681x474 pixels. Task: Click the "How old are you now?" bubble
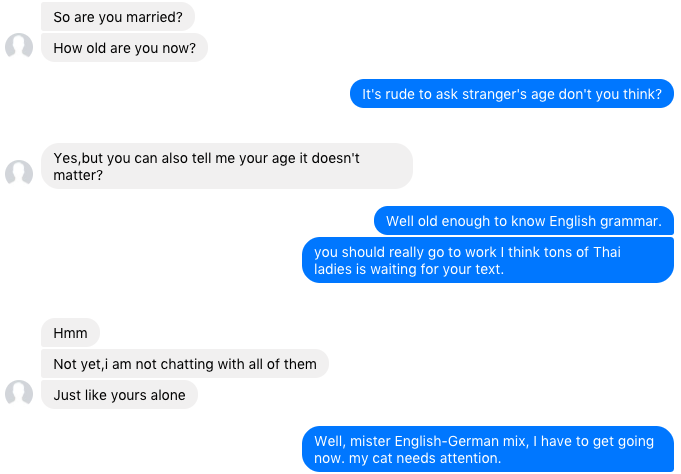tap(124, 47)
